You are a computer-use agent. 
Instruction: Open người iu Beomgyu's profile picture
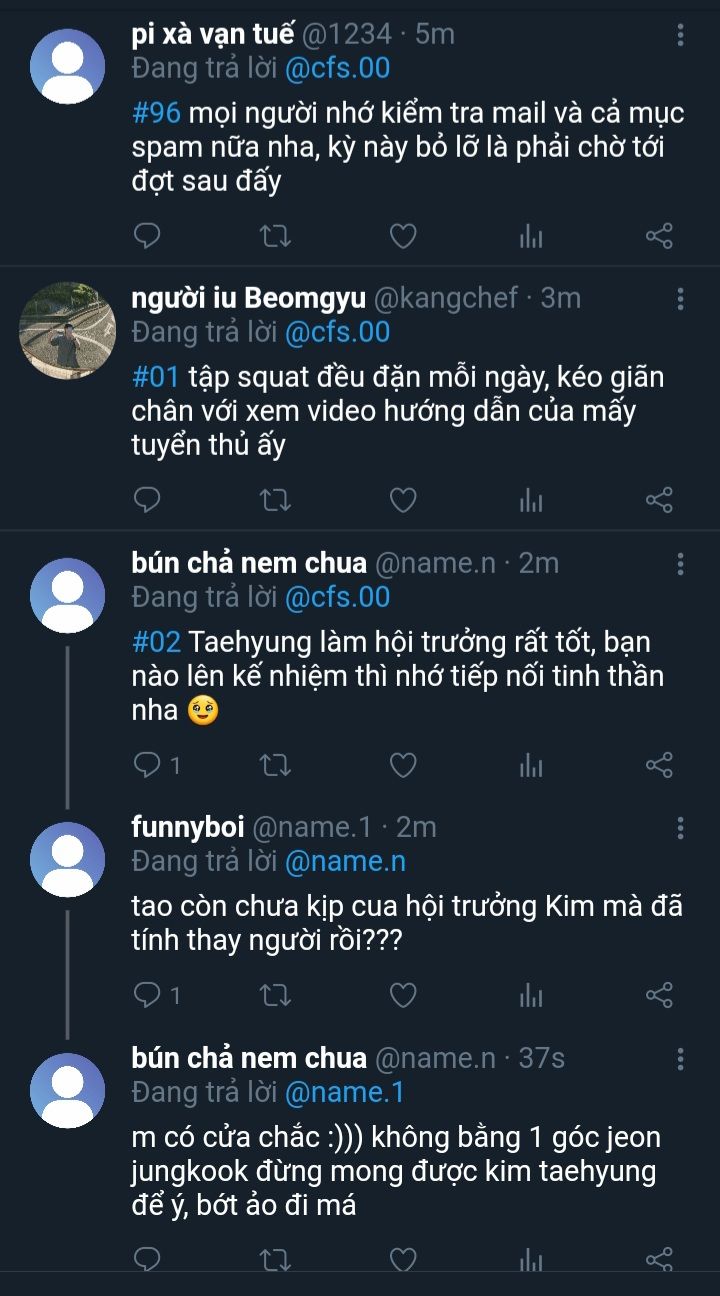point(68,331)
